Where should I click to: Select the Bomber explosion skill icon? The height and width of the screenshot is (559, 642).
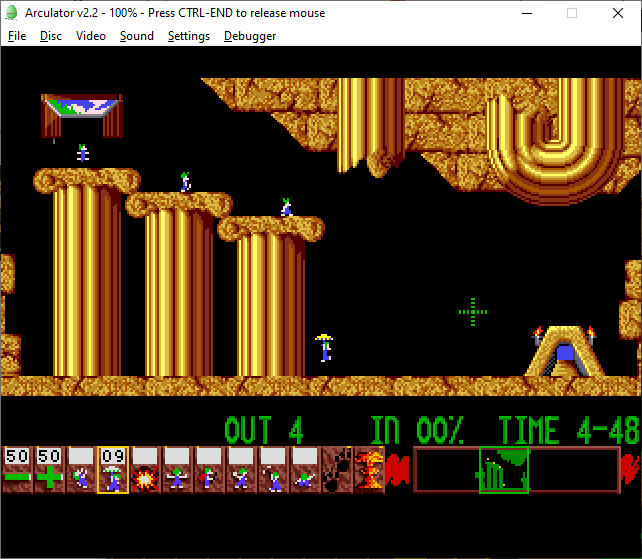[145, 470]
